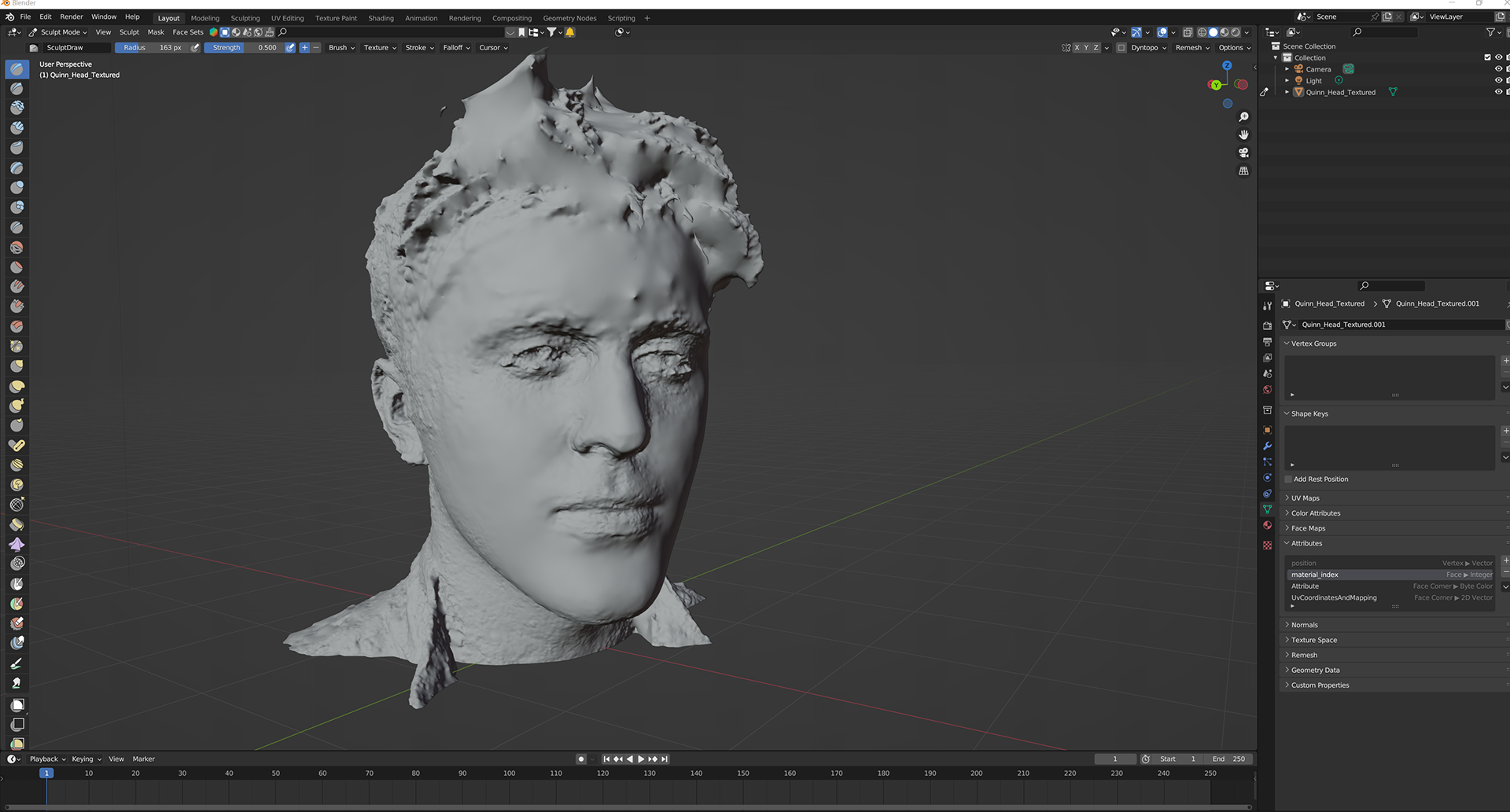Add a new vertex group with plus

pyautogui.click(x=1505, y=361)
